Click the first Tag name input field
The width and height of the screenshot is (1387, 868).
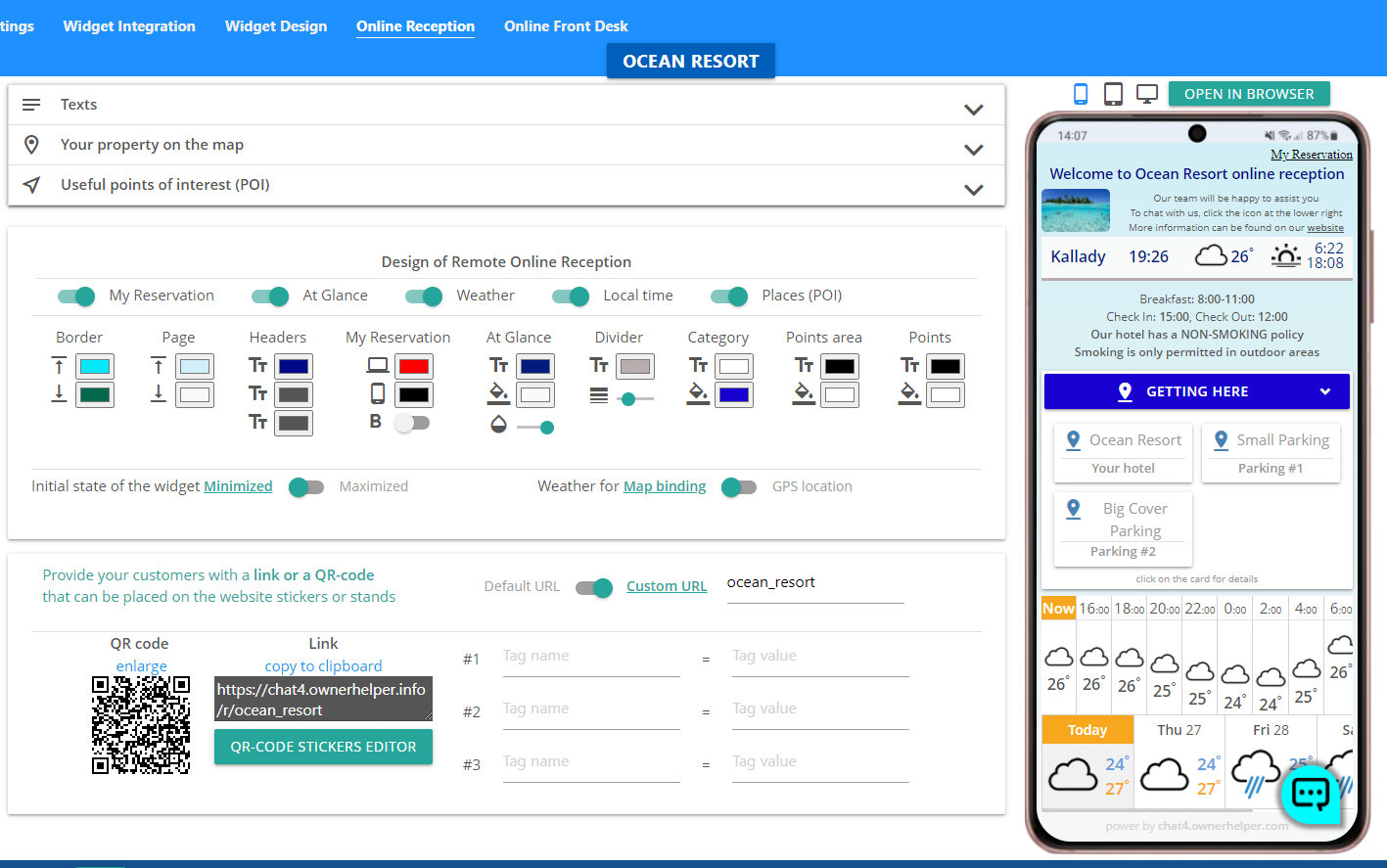click(x=590, y=657)
